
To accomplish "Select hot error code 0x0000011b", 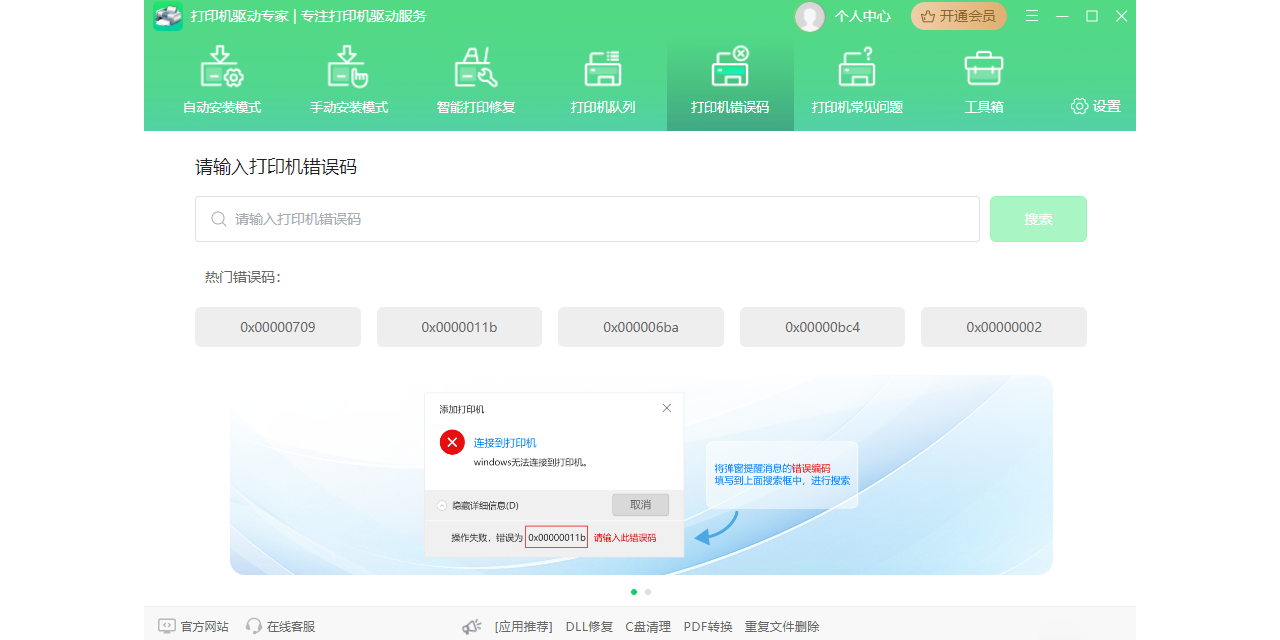I will click(459, 327).
